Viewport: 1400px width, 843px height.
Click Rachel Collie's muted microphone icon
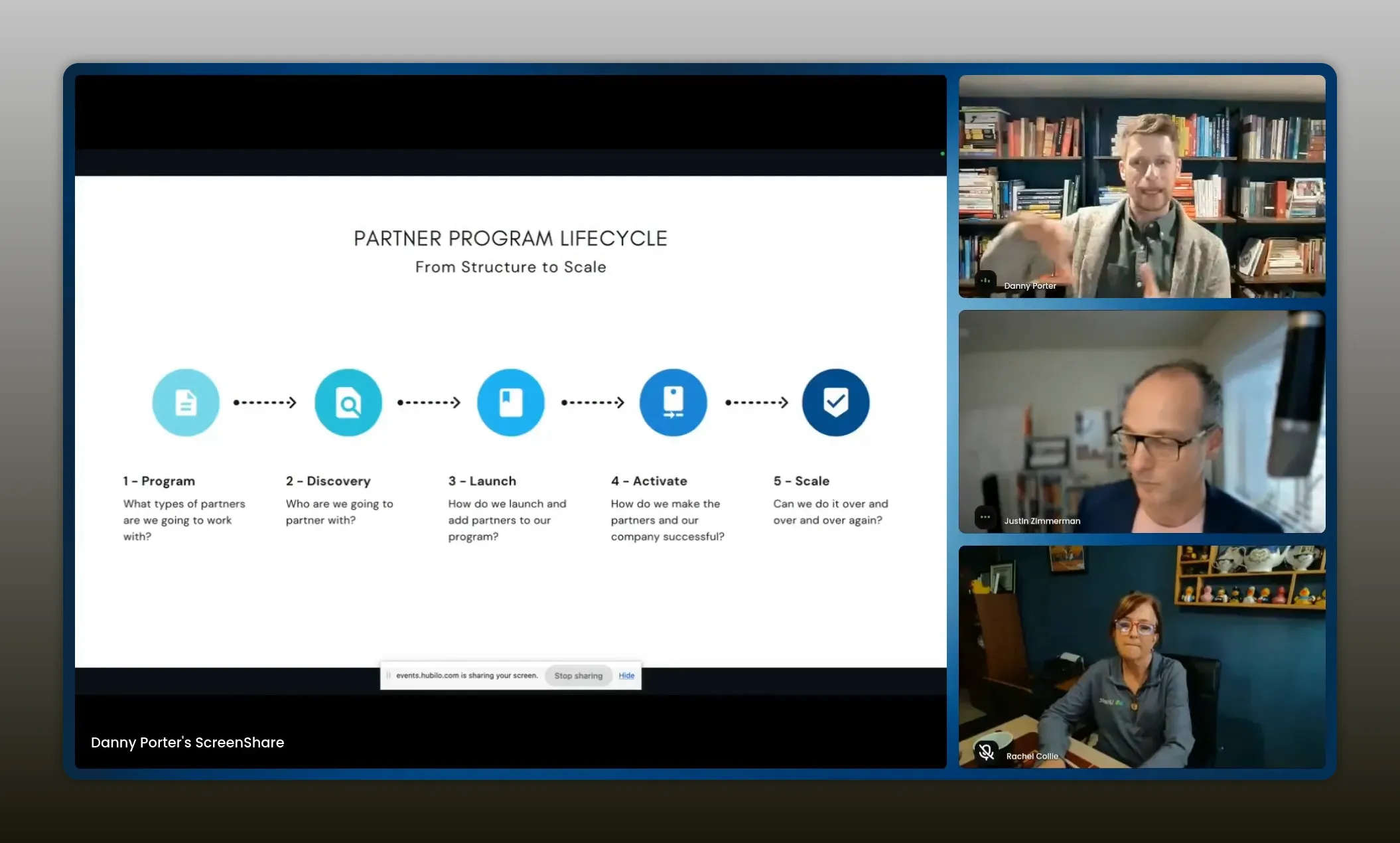tap(986, 752)
